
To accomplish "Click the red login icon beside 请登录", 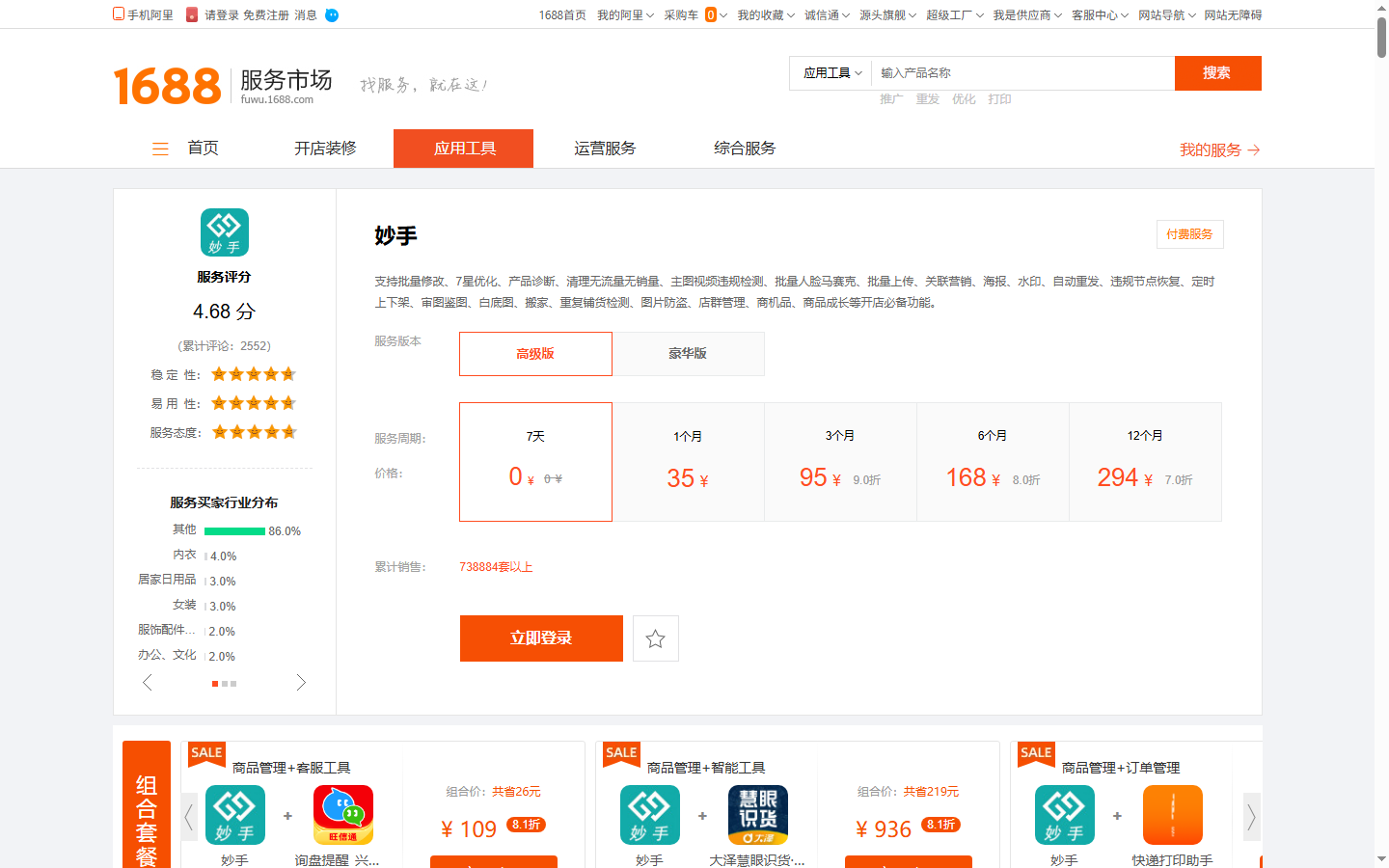I will click(x=192, y=14).
